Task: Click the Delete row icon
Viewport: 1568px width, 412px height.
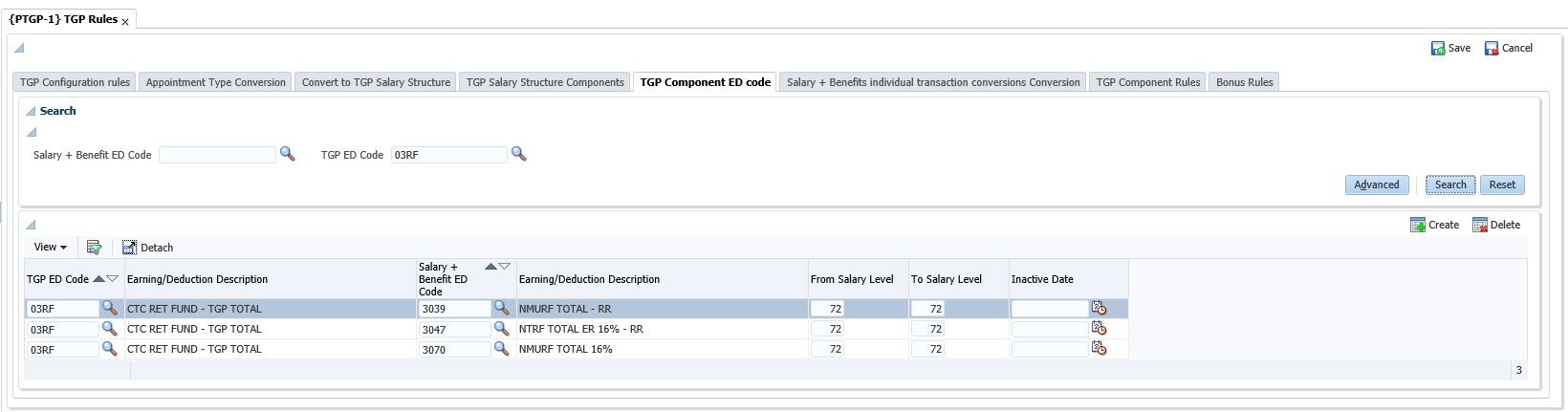Action: point(1479,225)
